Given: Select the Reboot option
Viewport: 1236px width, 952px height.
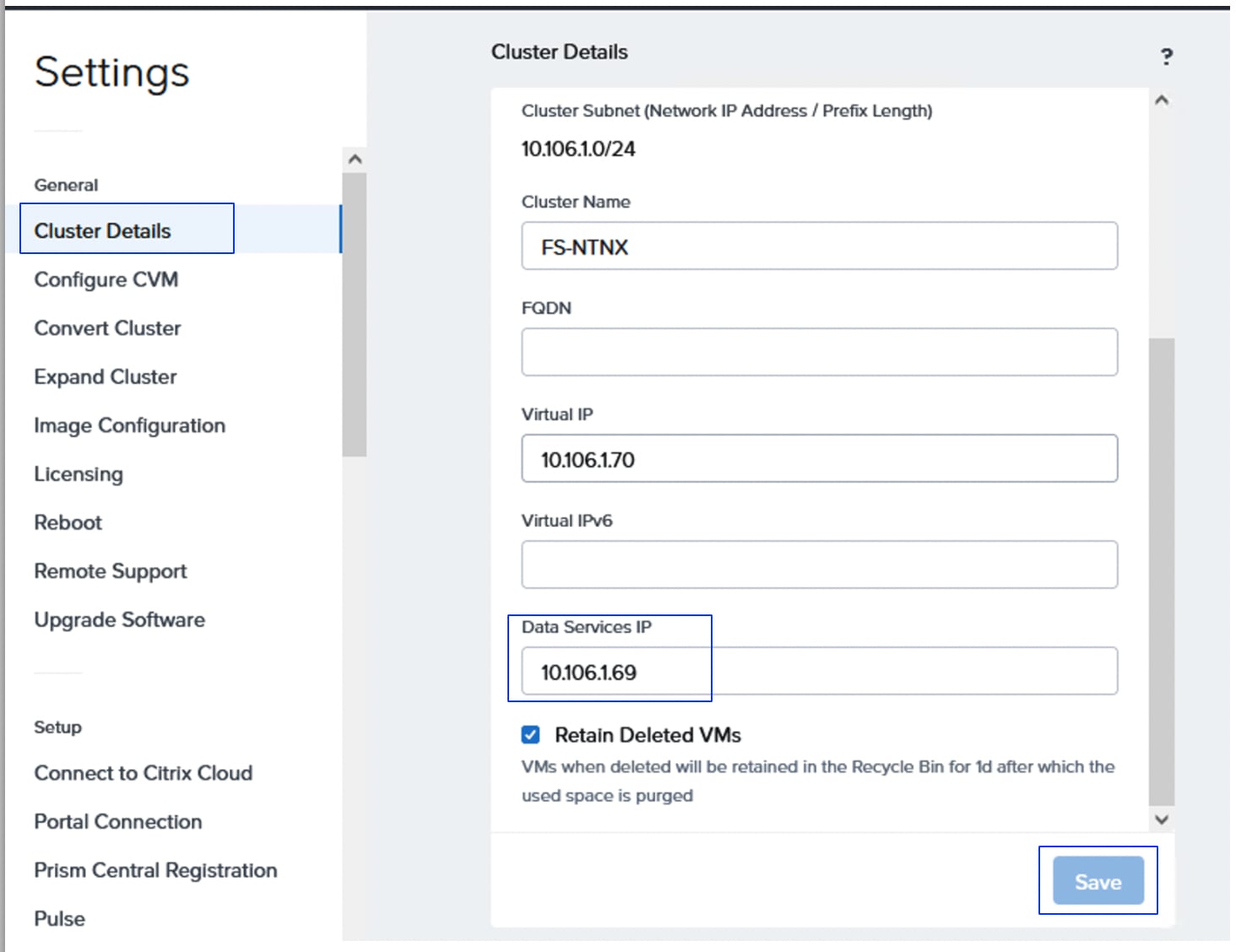Looking at the screenshot, I should (x=68, y=522).
